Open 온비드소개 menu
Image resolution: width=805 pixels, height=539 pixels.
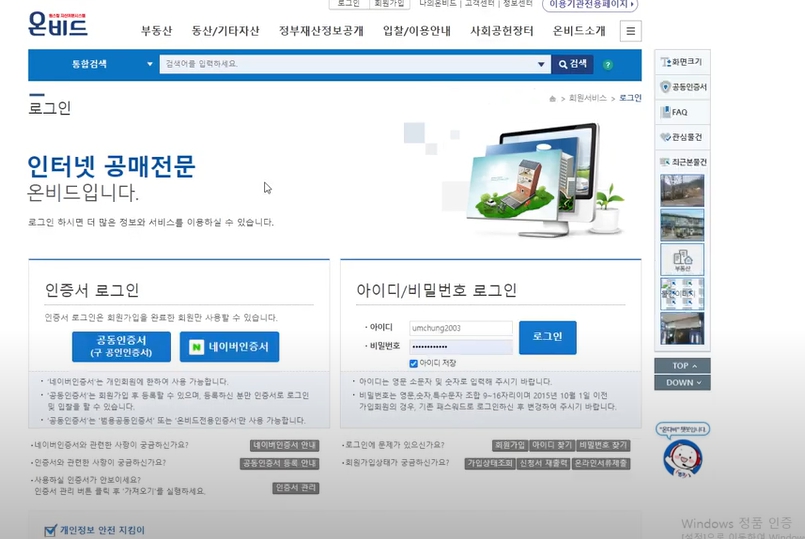[579, 31]
